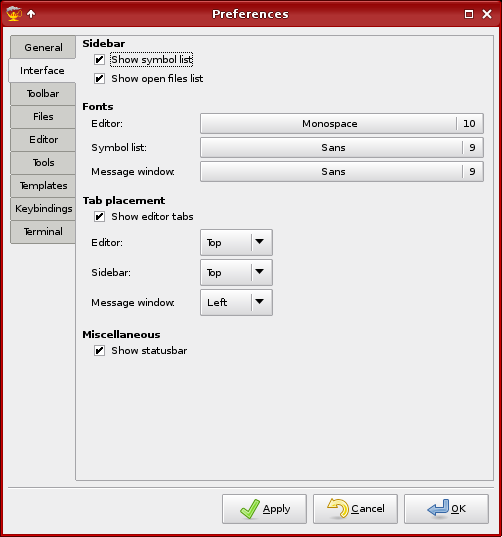Select the Terminal tab
Viewport: 502px width, 537px height.
tap(43, 232)
